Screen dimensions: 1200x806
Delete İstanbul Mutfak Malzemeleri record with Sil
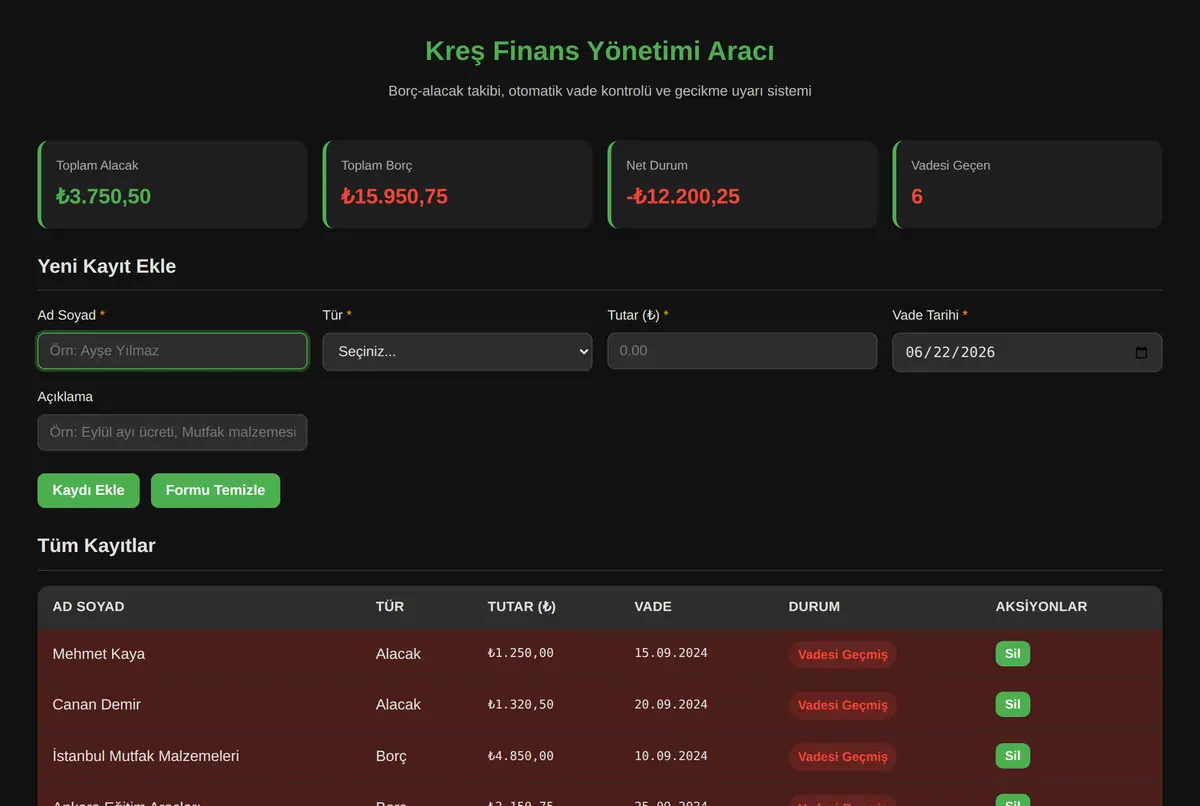(1012, 756)
